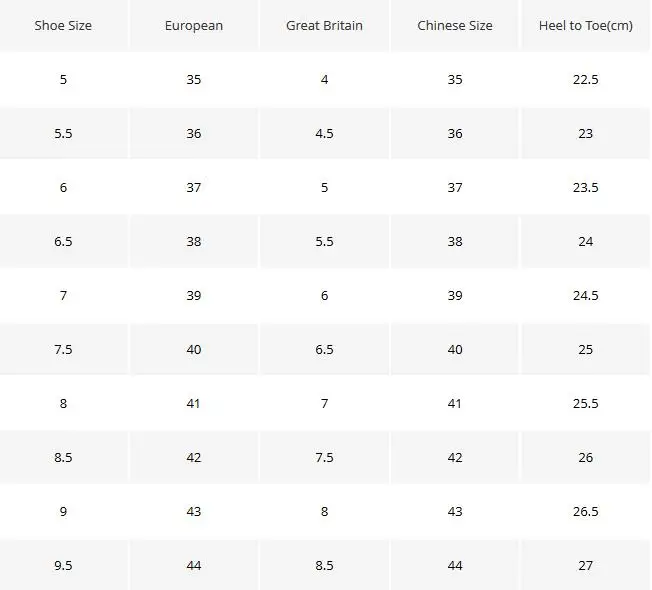Click the shoe size 5.5 cell

tap(63, 133)
